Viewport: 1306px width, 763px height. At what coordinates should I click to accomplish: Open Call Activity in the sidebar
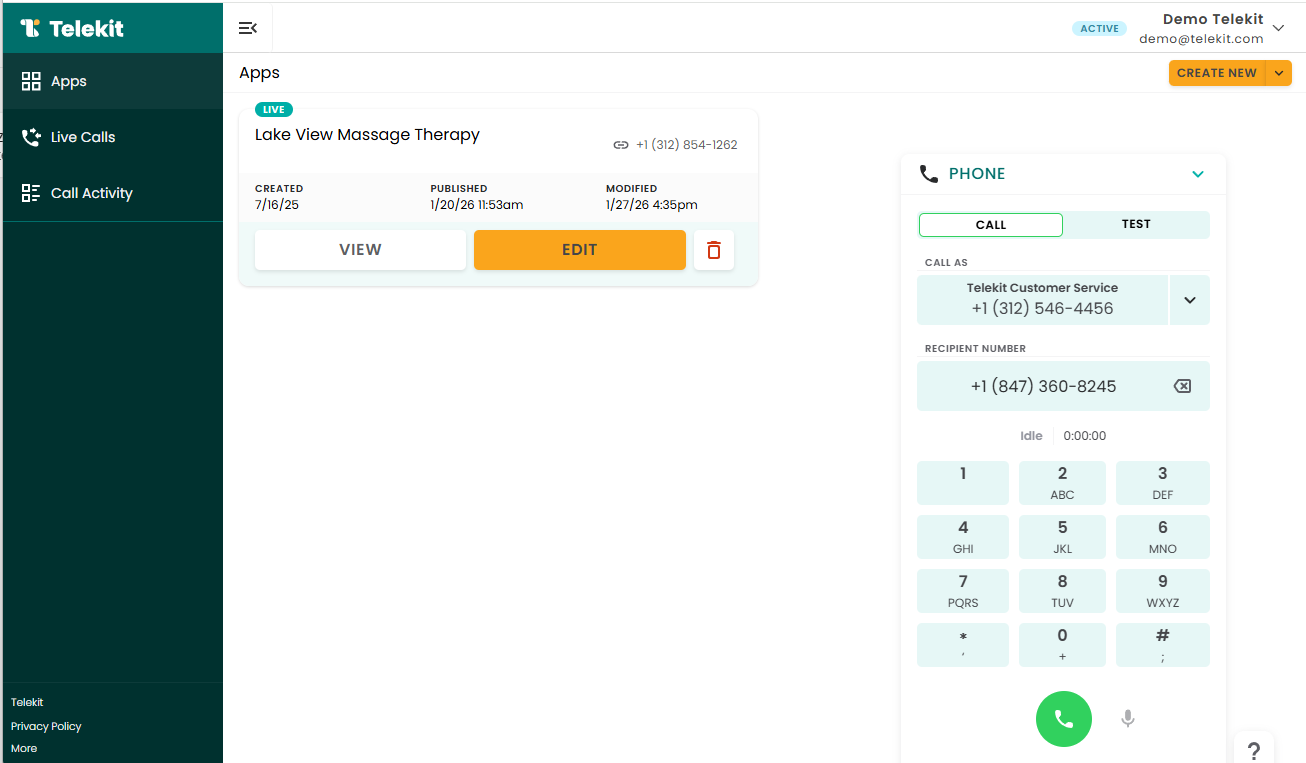112,193
